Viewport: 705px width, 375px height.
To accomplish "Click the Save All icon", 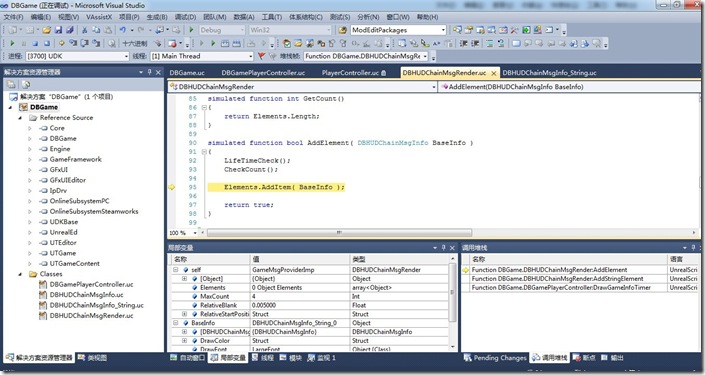I will pos(70,30).
